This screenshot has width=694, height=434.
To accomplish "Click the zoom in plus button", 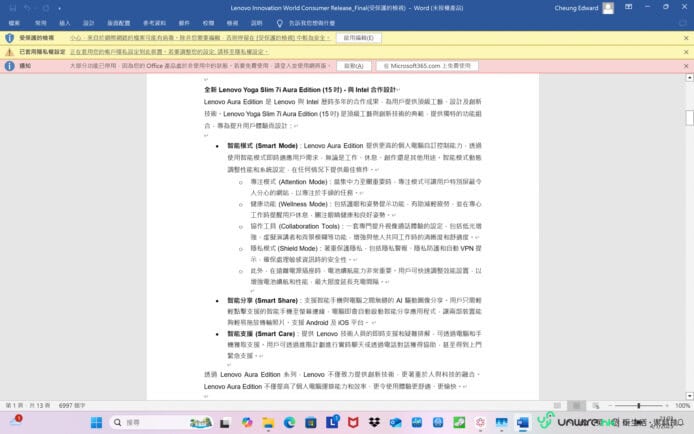I will click(667, 406).
